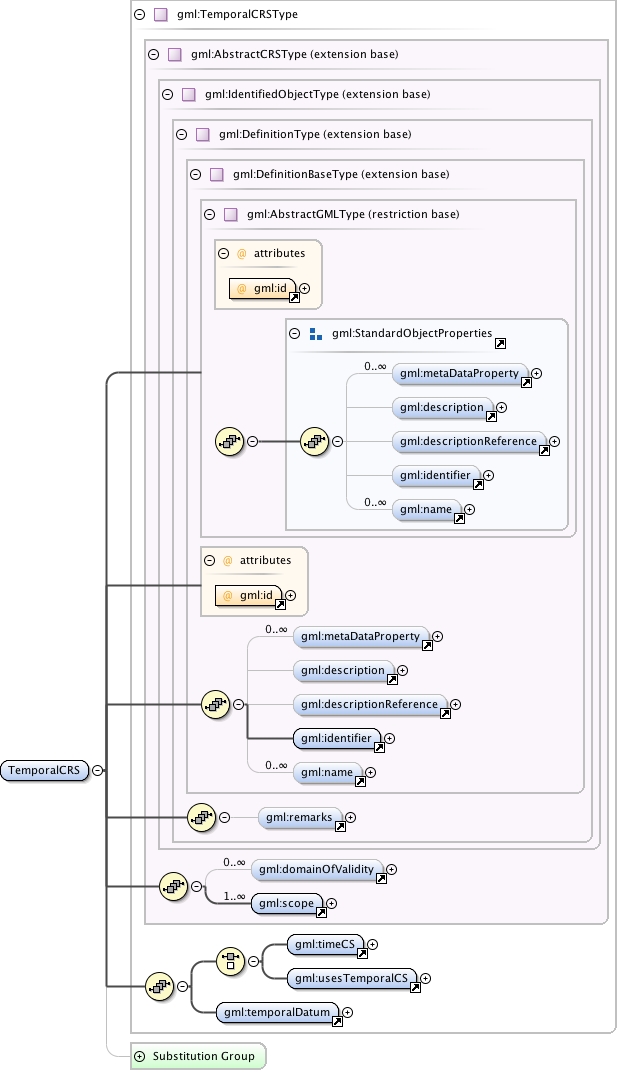Click the reference arrow on gml:StandardObjectProperties
Image resolution: width=618 pixels, height=1073 pixels.
click(x=500, y=344)
